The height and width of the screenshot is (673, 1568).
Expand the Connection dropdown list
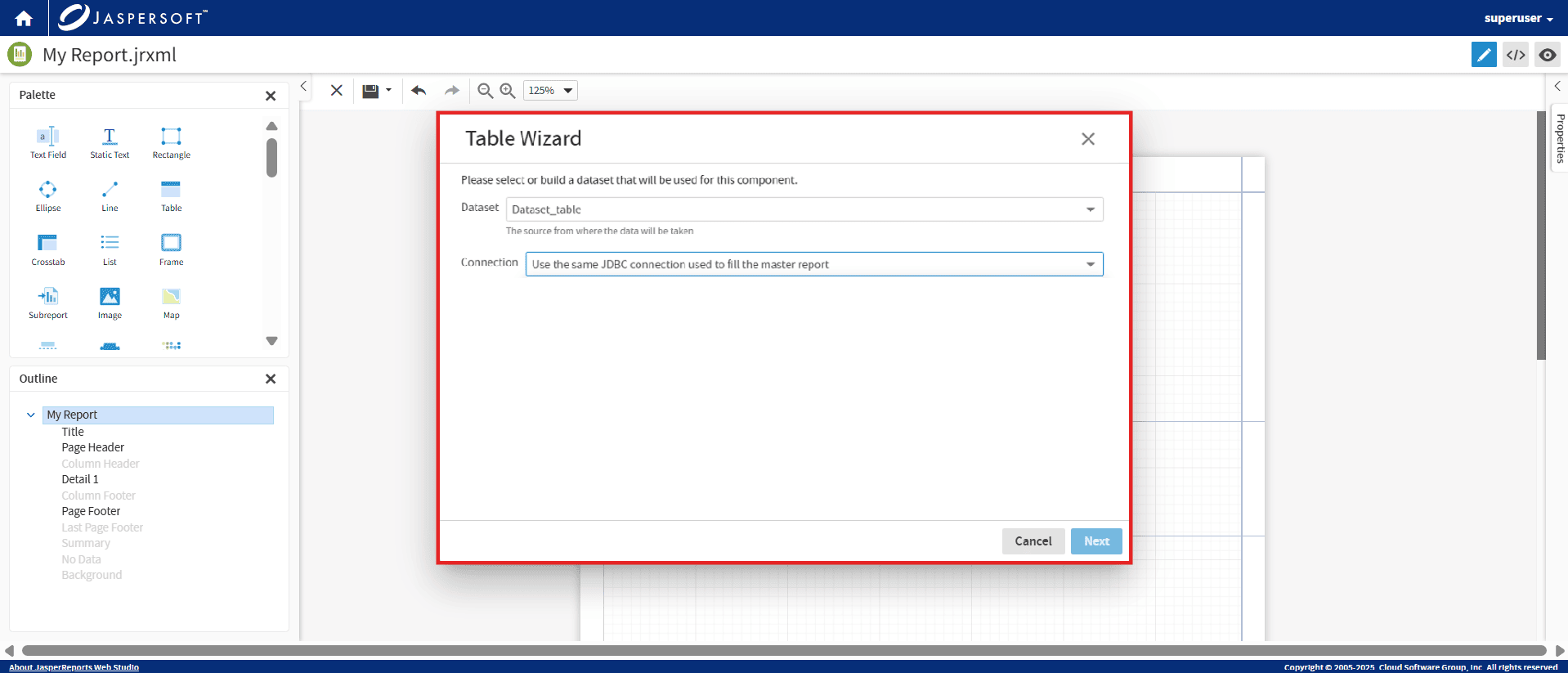pyautogui.click(x=814, y=264)
